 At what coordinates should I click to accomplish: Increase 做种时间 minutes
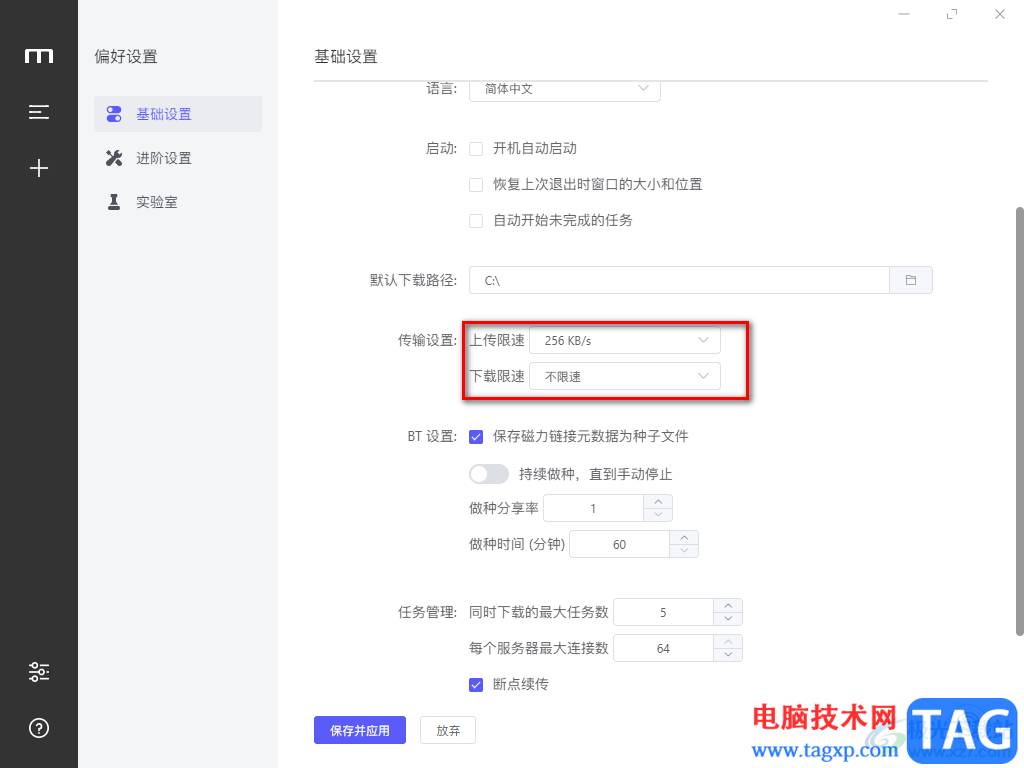(684, 537)
